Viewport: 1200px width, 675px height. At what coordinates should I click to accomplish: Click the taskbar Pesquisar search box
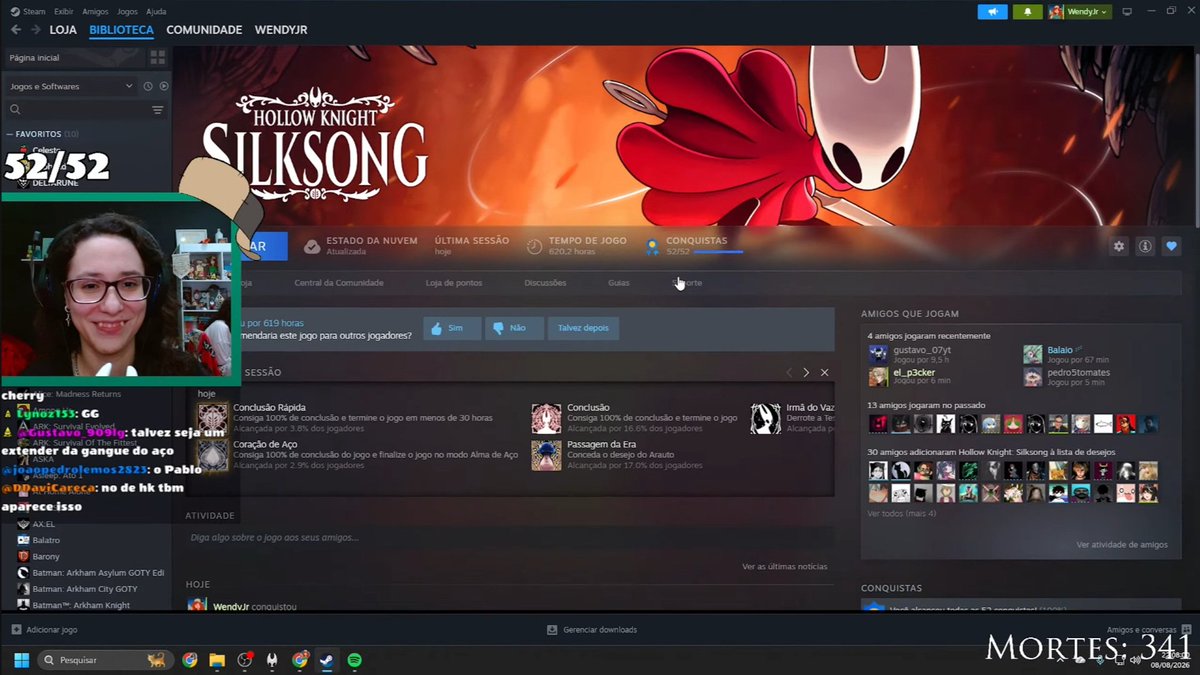pos(104,660)
